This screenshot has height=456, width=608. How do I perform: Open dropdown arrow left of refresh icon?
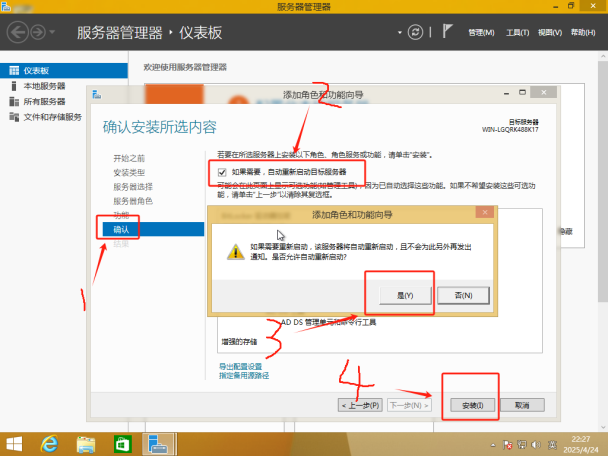tap(400, 33)
